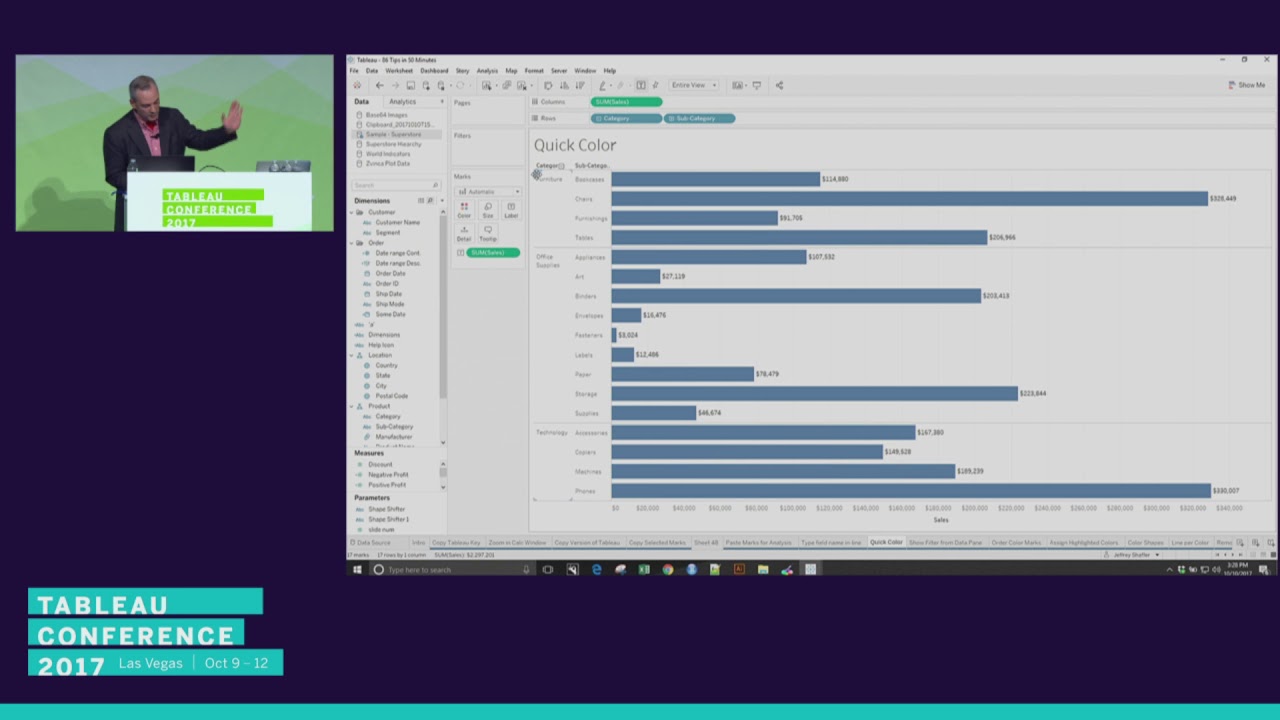Open the Format menu

[x=534, y=71]
